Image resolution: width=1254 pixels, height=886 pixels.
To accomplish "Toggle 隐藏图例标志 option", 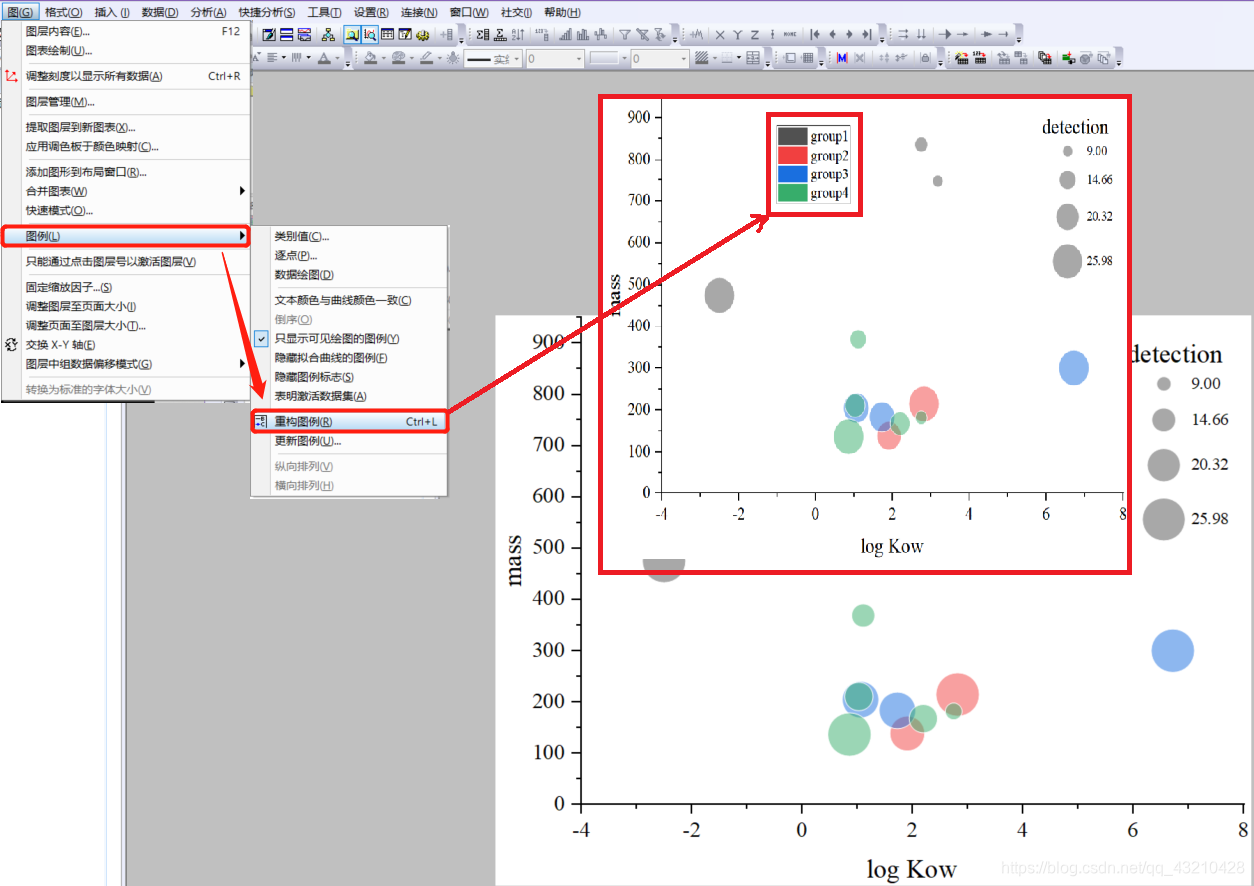I will coord(348,377).
